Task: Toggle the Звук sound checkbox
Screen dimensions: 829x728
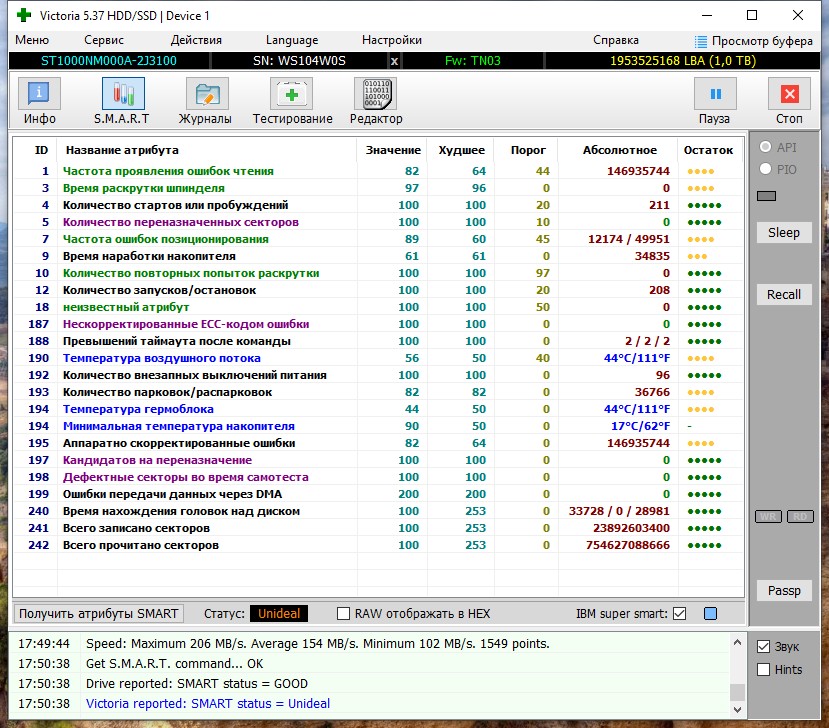Action: tap(763, 647)
